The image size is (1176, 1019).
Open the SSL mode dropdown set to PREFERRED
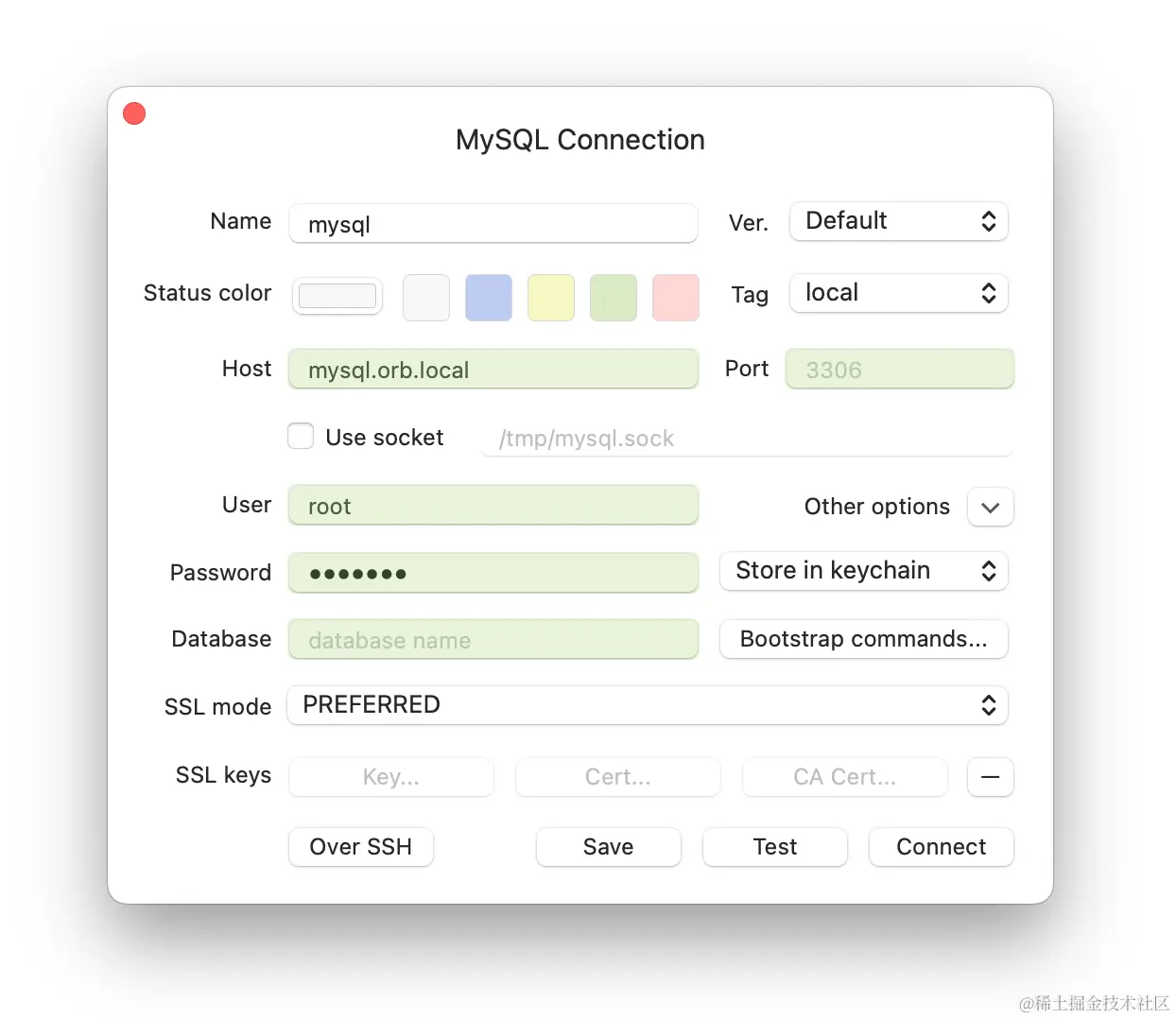point(648,705)
